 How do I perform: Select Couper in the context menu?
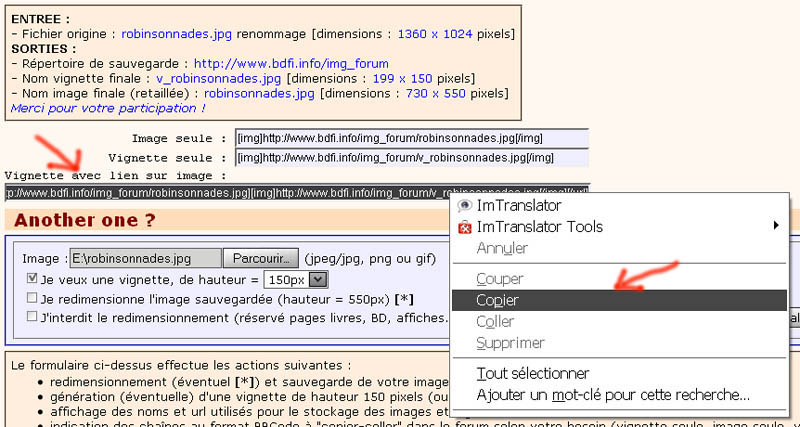(619, 279)
